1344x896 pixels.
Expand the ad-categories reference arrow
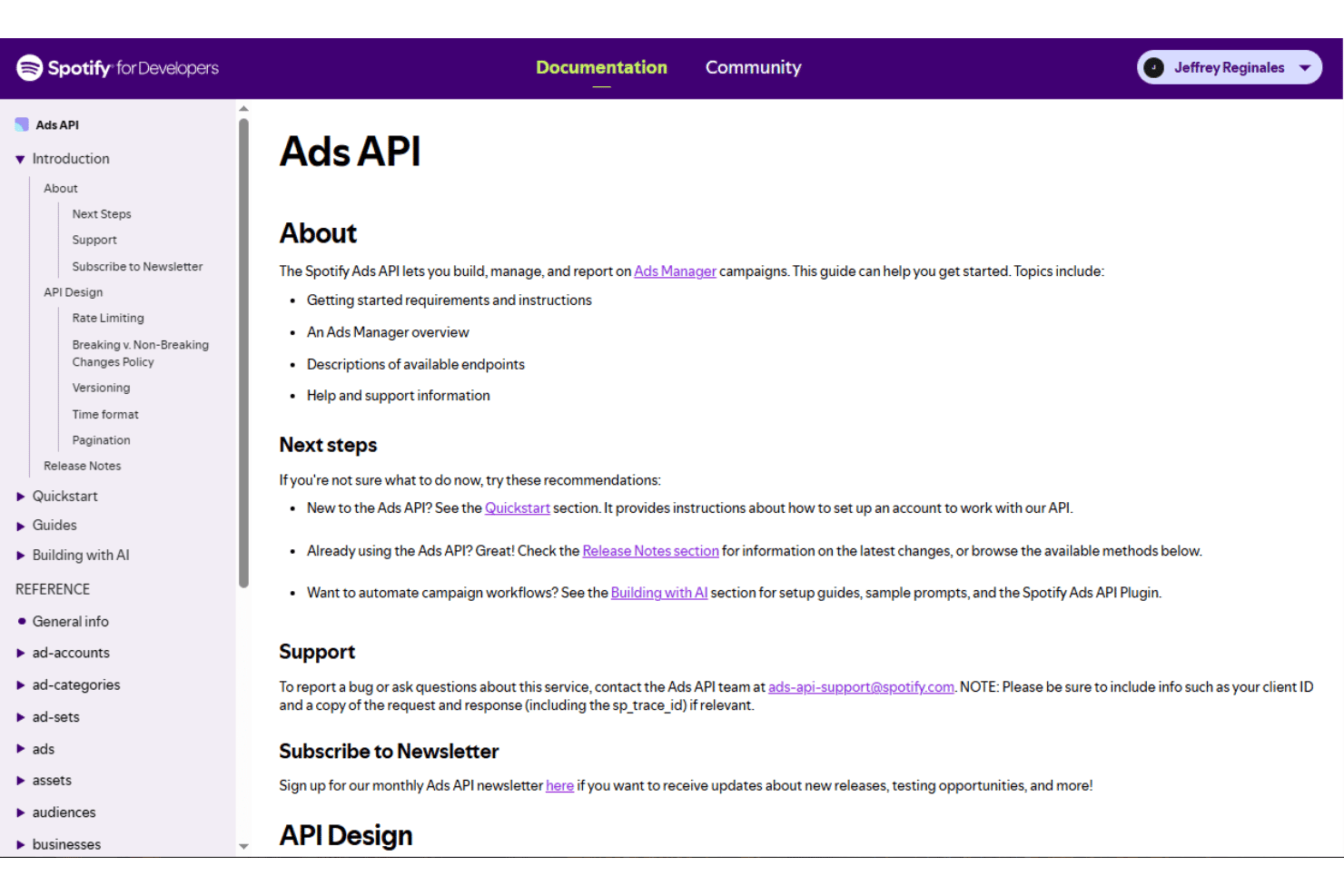click(x=20, y=685)
